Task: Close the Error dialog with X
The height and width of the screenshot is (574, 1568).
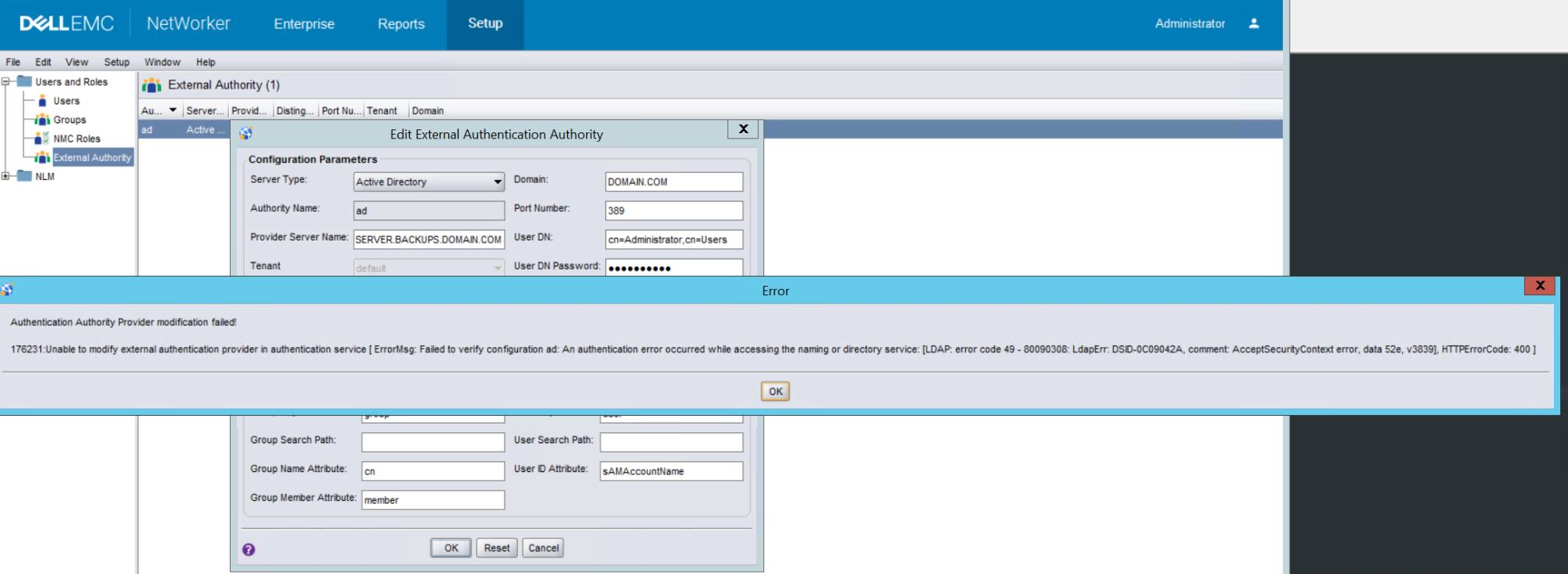Action: point(1539,286)
